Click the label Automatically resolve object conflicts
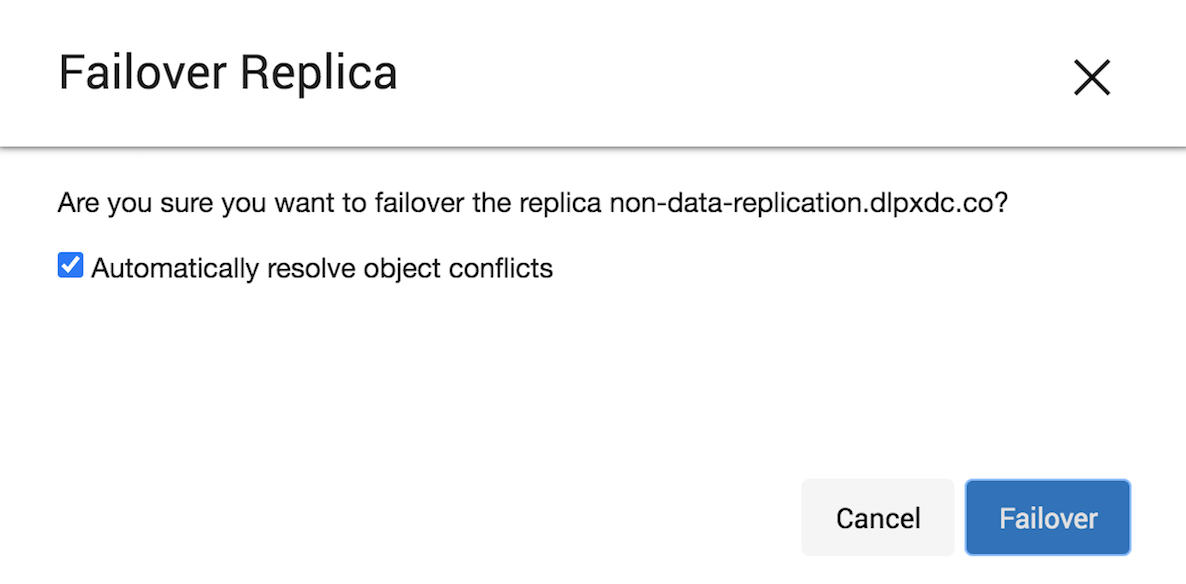Screen dimensions: 1186x584 [322, 267]
